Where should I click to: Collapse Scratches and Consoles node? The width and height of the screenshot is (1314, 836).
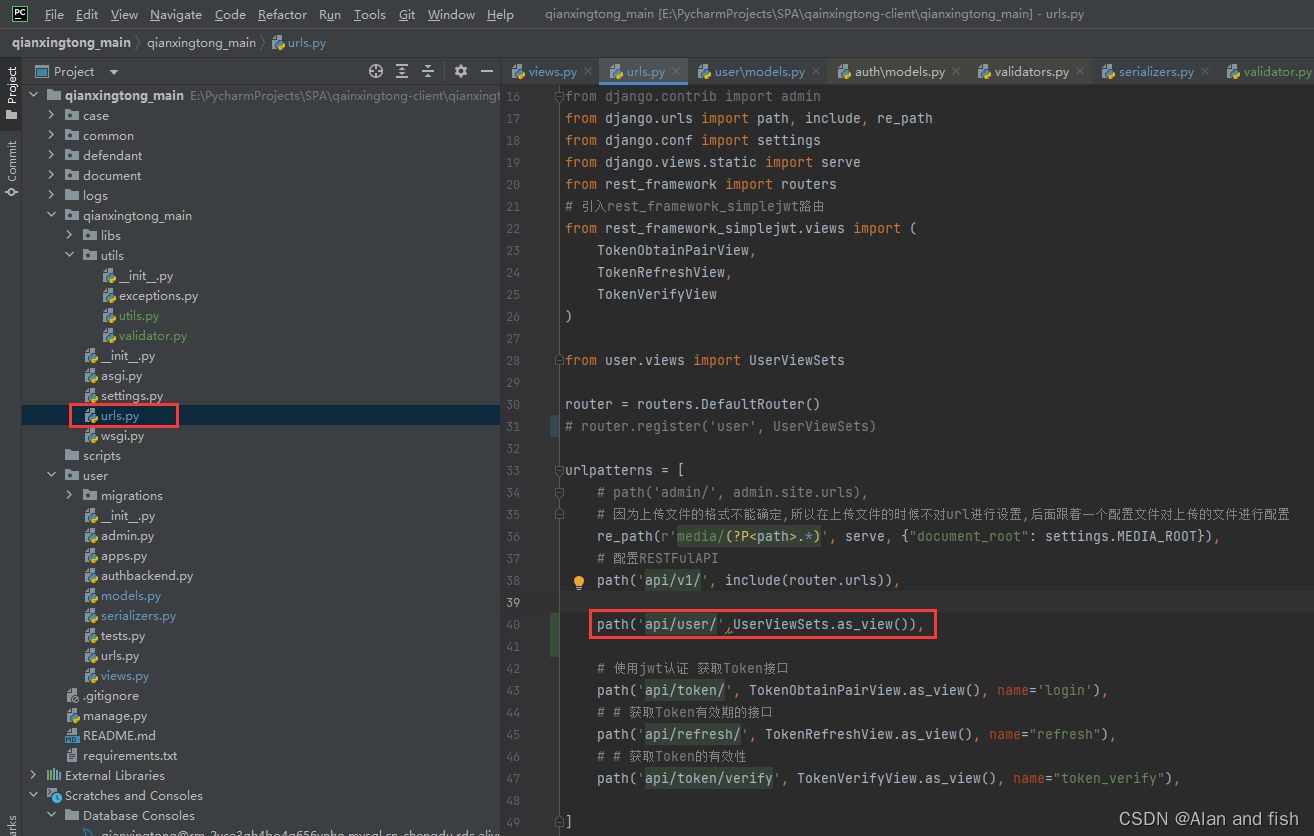(34, 796)
